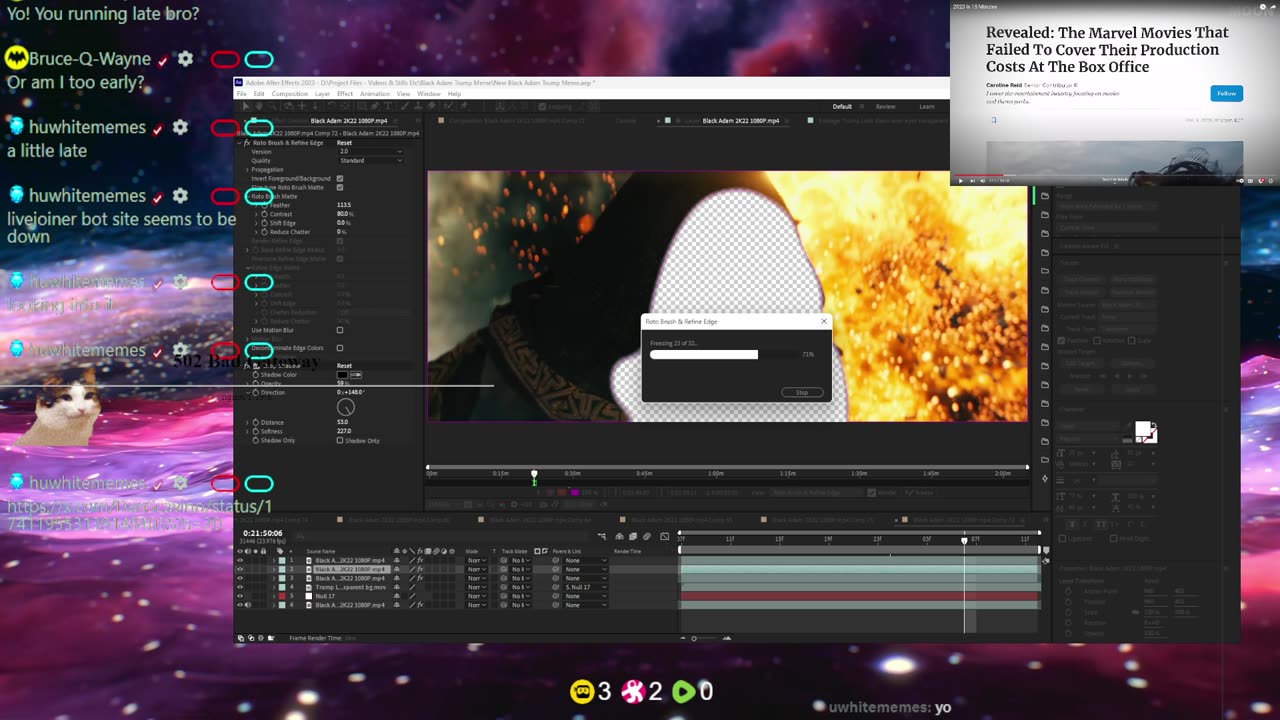Collapse the Roto Brush Matte group
The image size is (1280, 720).
248,196
